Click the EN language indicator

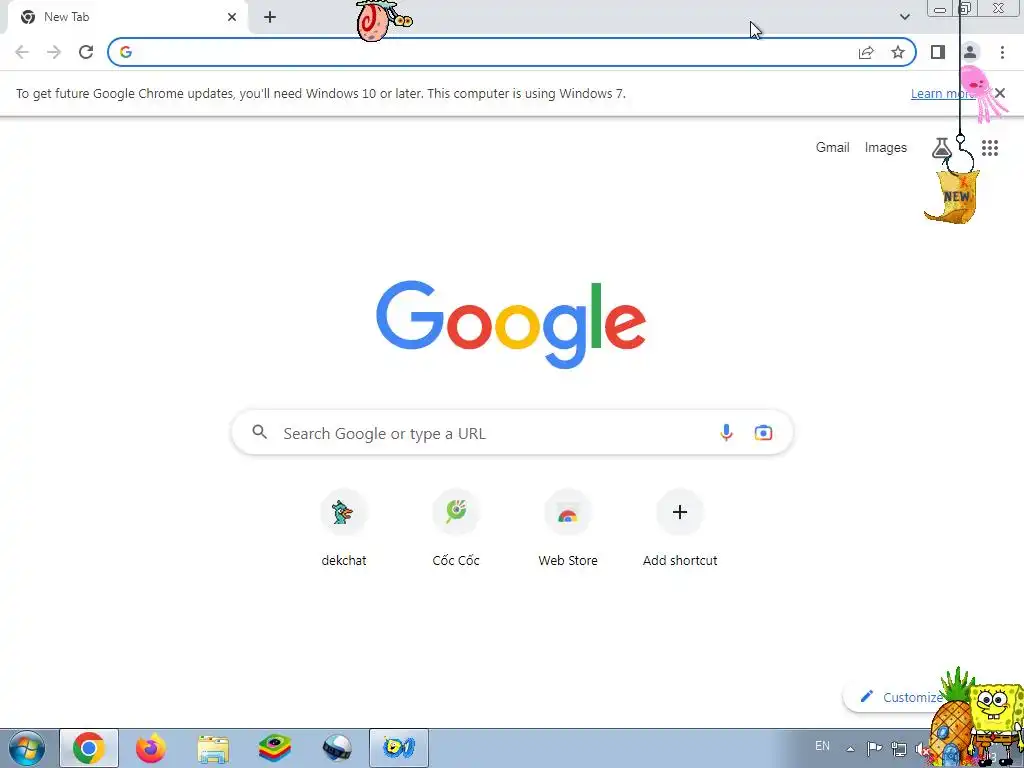822,746
